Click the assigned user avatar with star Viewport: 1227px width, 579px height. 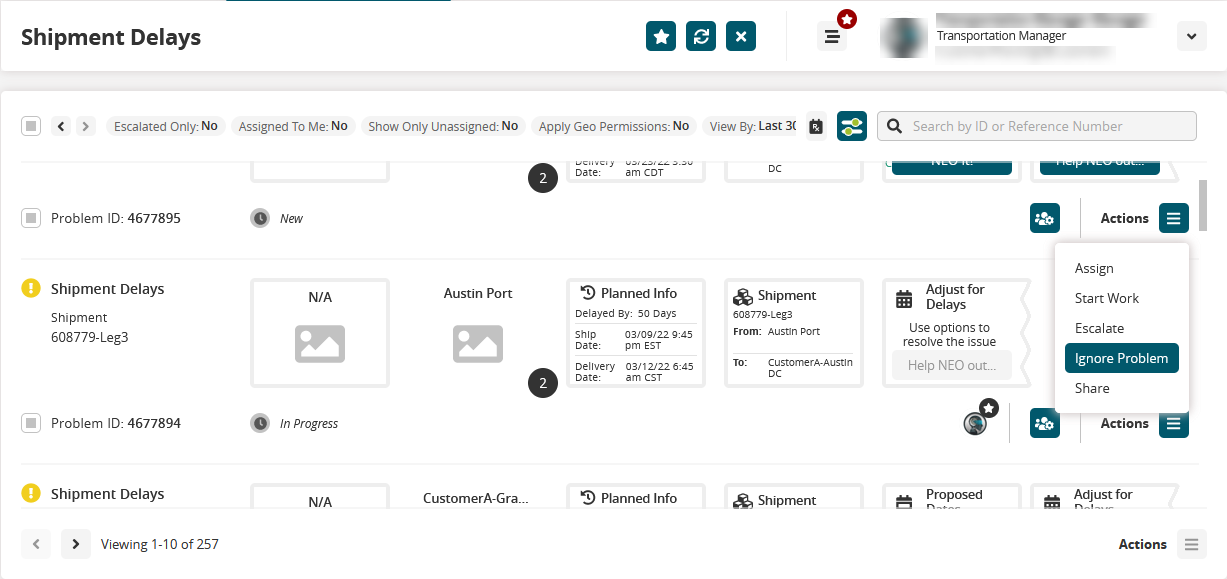pyautogui.click(x=976, y=423)
